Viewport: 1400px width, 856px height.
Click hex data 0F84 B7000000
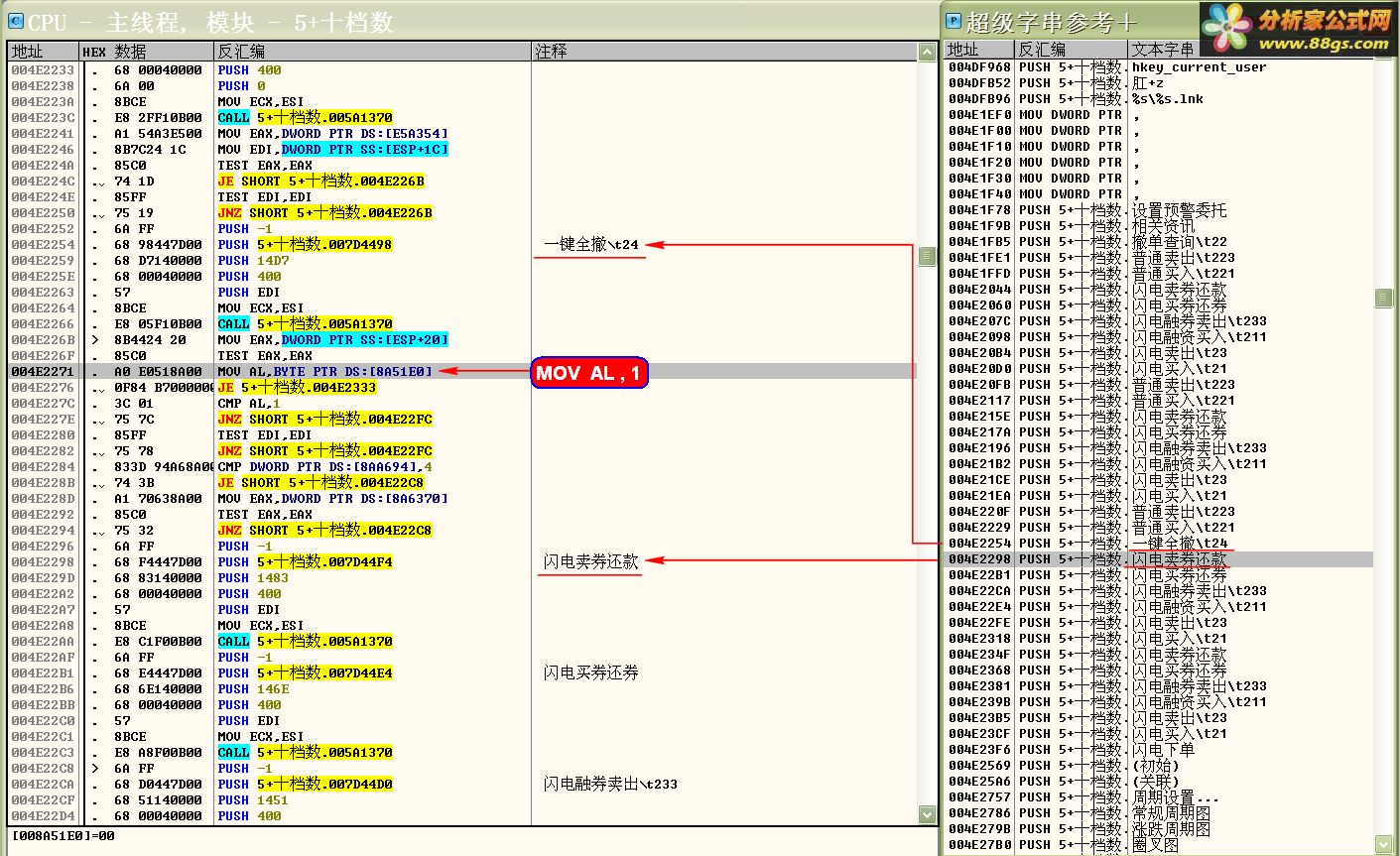coord(164,388)
